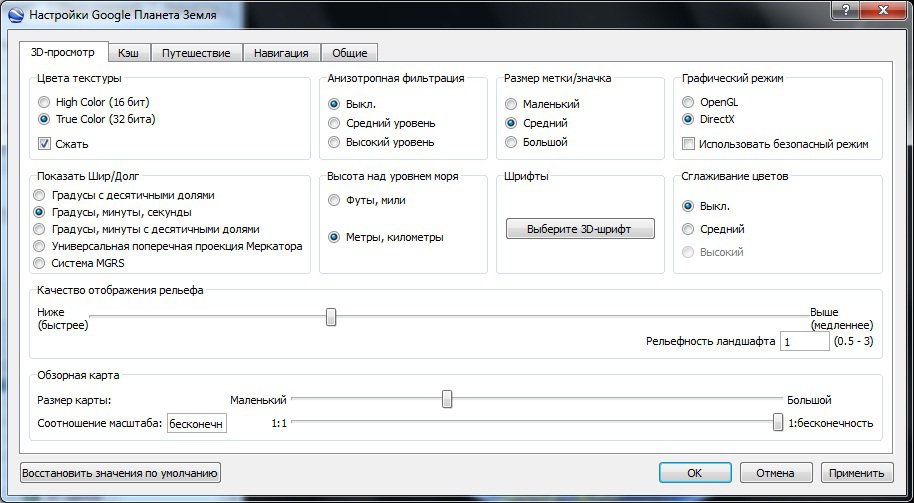Select Средний label/icon size
914x503 pixels.
(537, 123)
